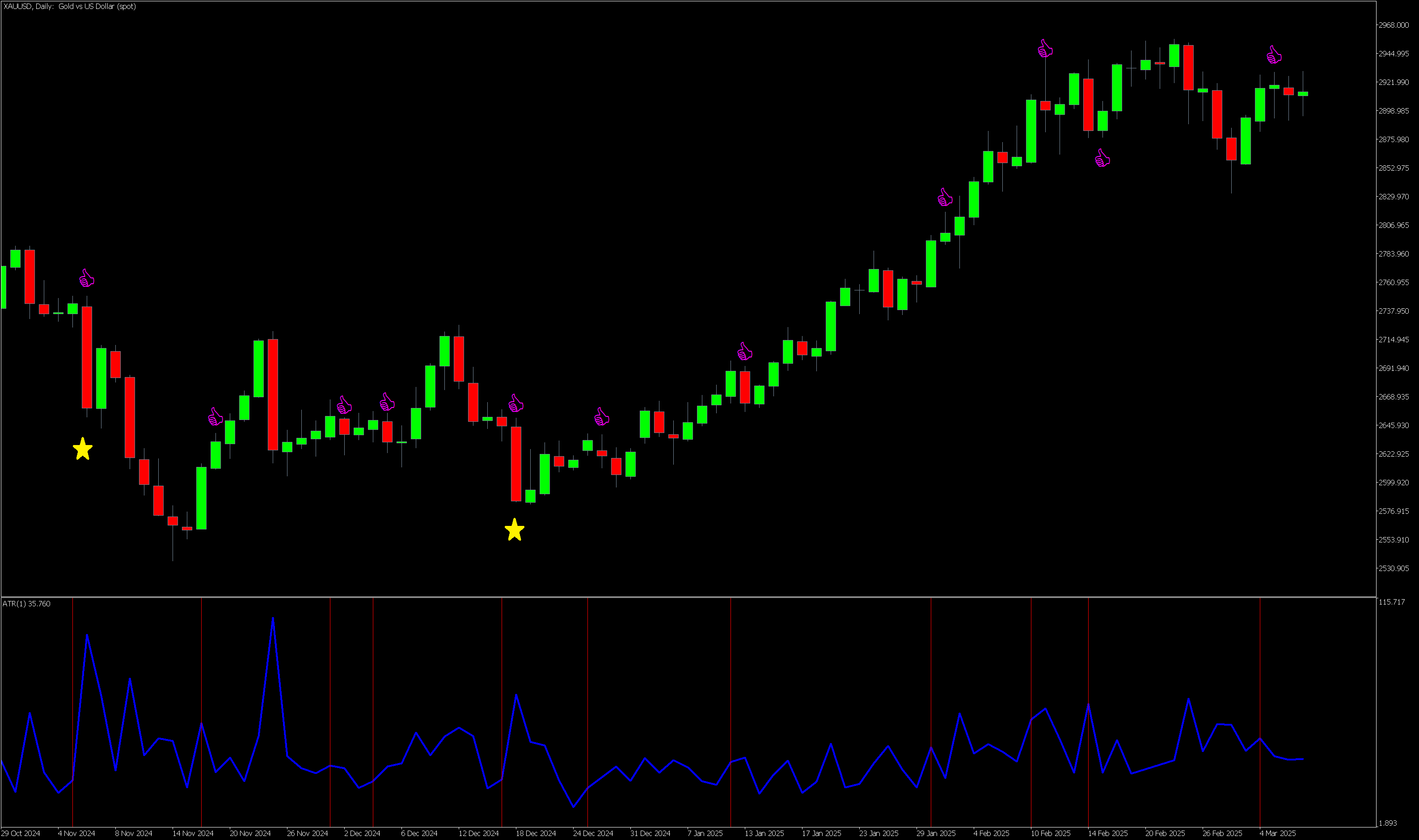The image size is (1419, 840).
Task: Click the thumbs-up marker above the 2 Dec 2024 candle
Action: pos(344,405)
